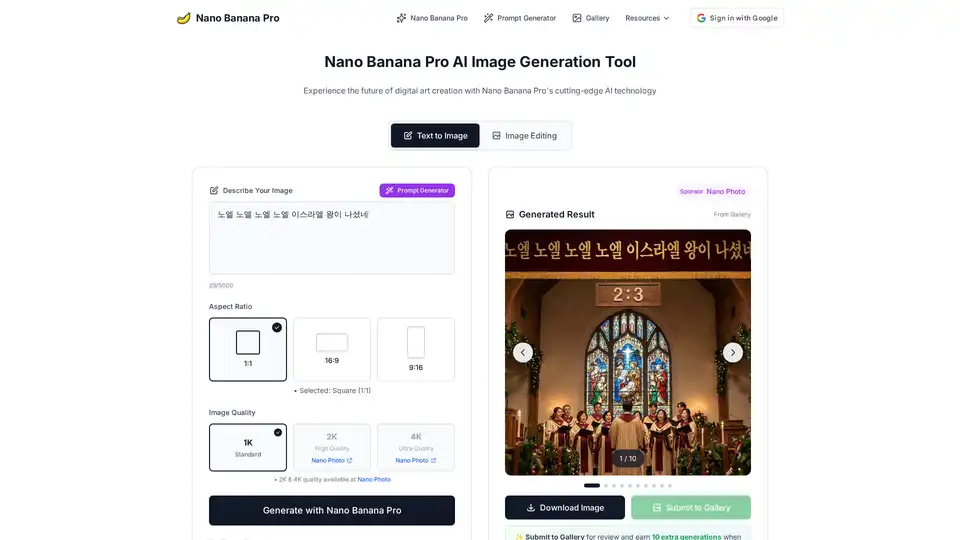Click Sign in with Google button
This screenshot has width=960, height=540.
point(737,18)
